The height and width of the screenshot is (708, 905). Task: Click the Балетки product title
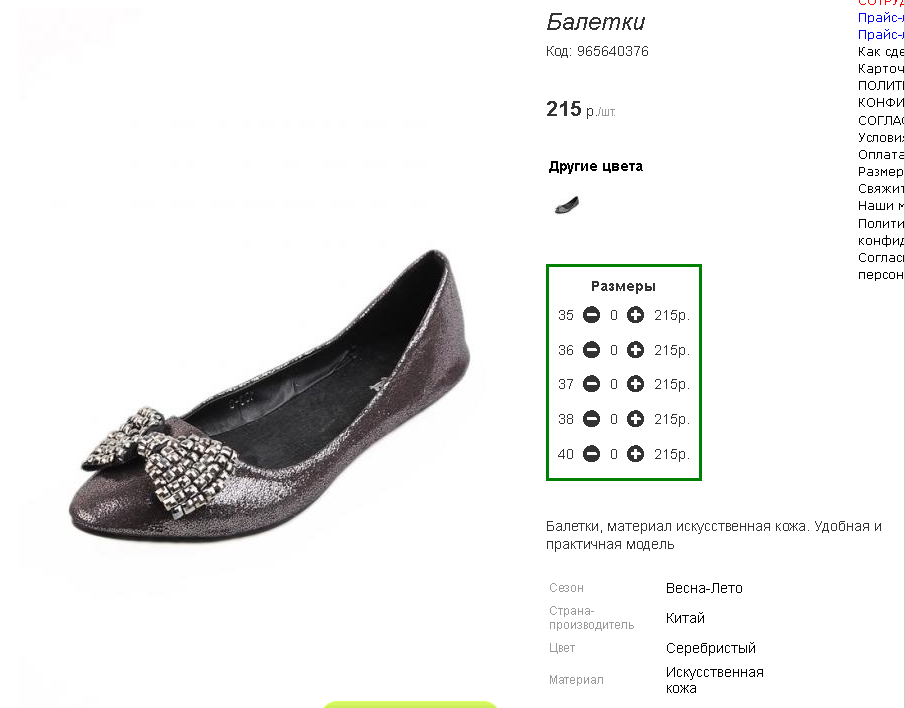click(x=596, y=22)
